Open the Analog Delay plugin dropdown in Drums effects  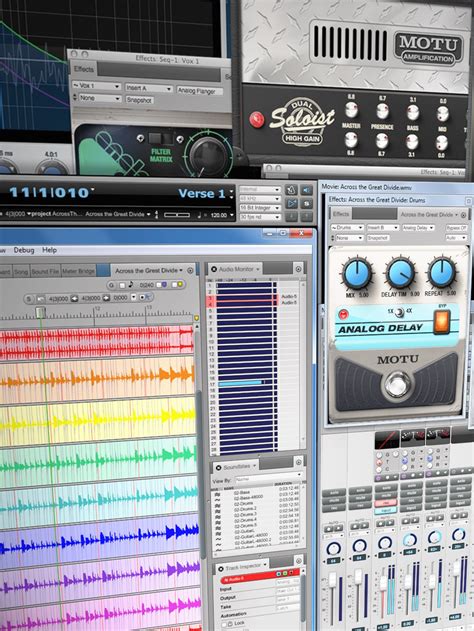click(x=418, y=228)
